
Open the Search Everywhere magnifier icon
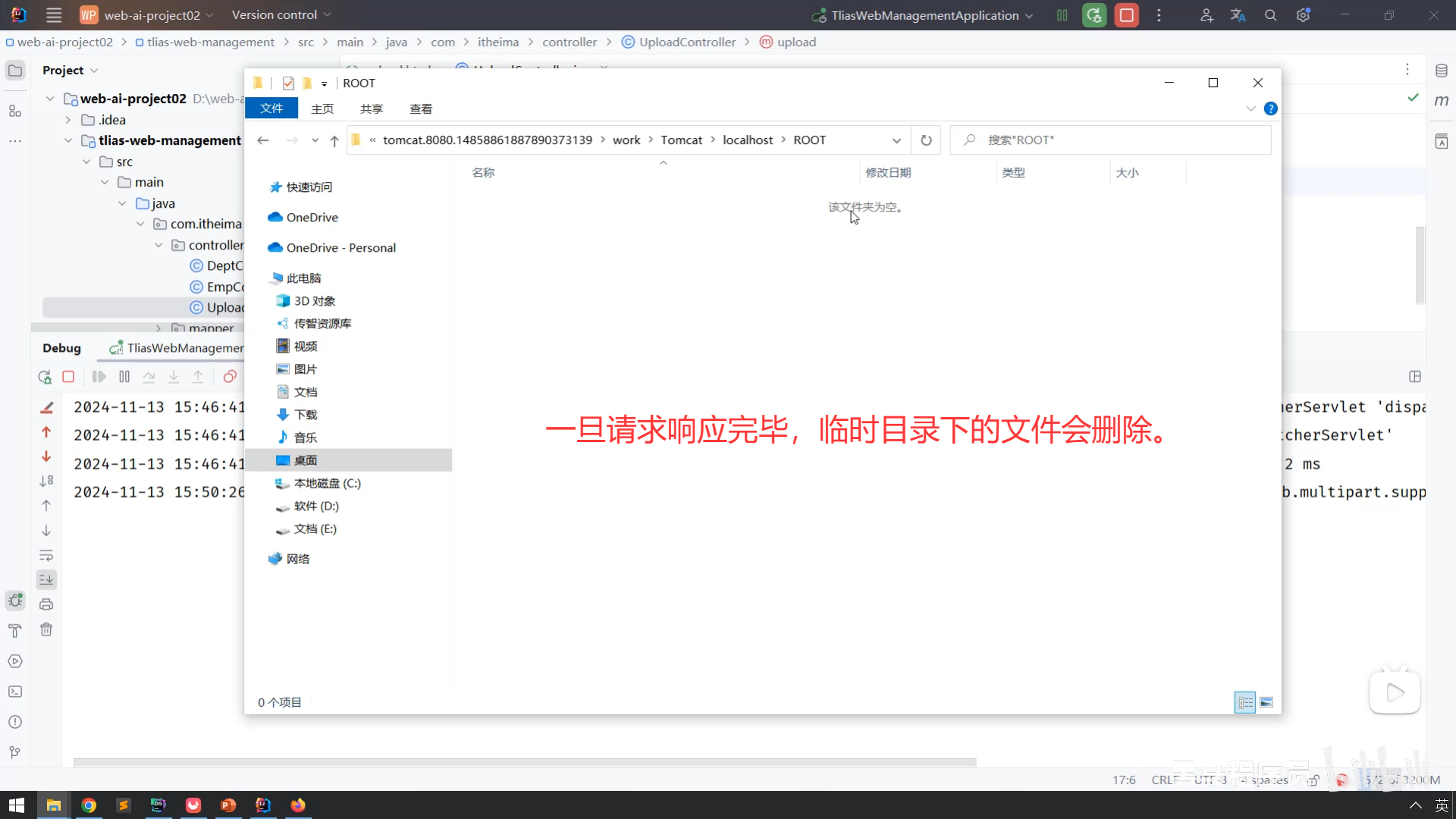[1271, 15]
